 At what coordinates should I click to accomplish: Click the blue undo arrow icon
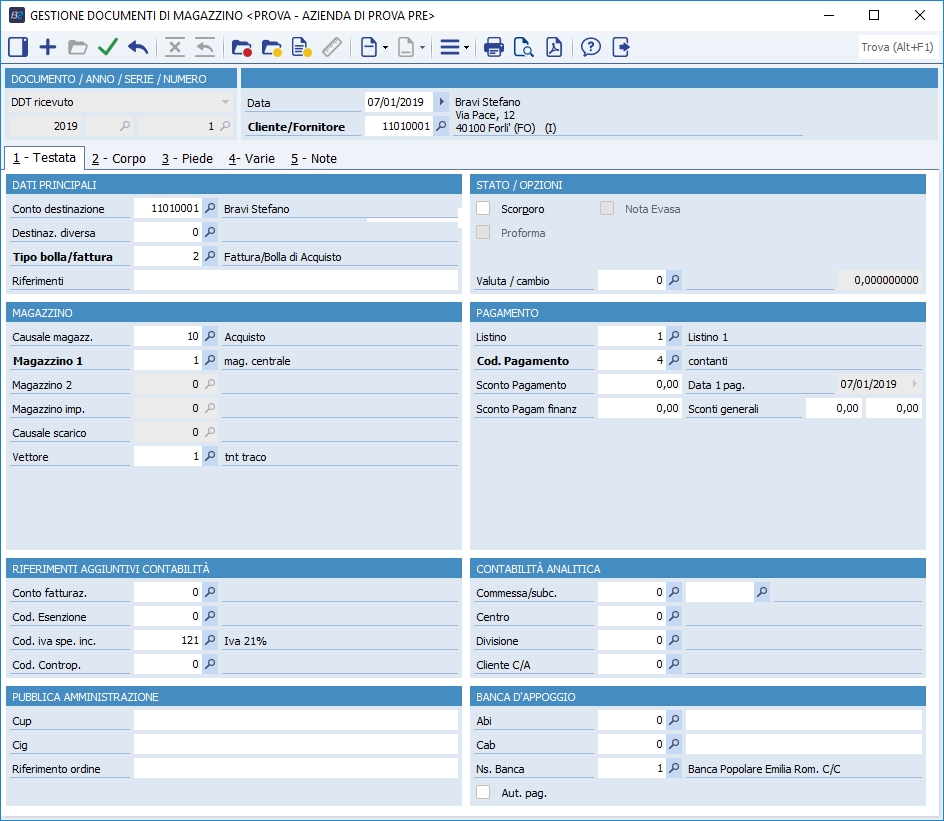(138, 47)
